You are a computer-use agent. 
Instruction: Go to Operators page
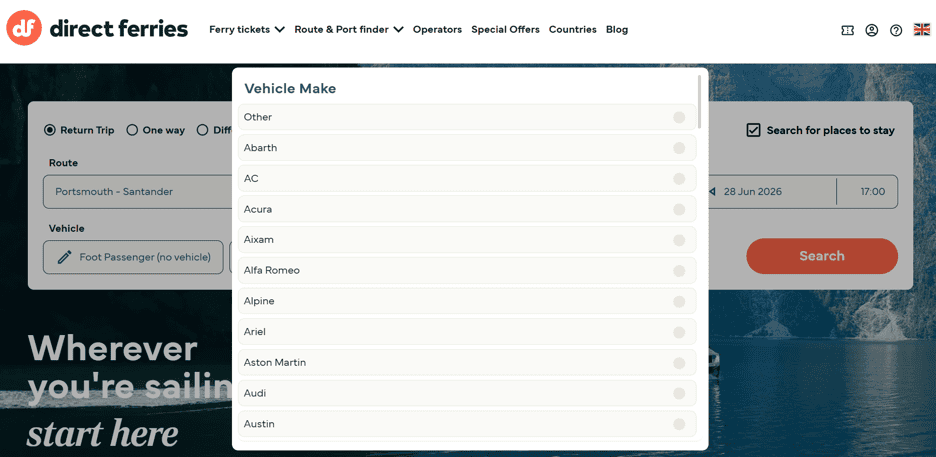tap(438, 29)
